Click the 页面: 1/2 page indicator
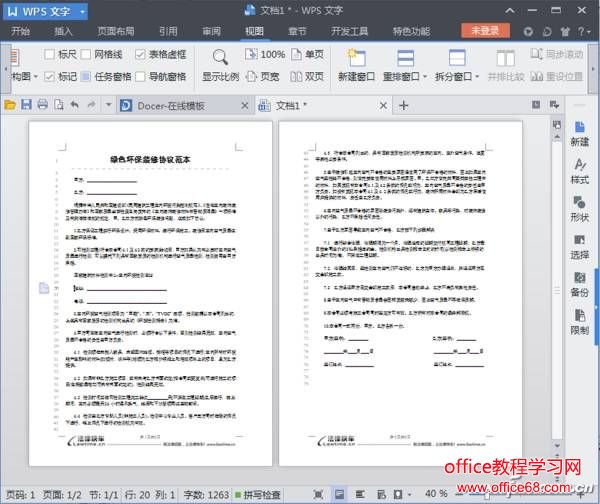This screenshot has height=504, width=600. [62, 495]
